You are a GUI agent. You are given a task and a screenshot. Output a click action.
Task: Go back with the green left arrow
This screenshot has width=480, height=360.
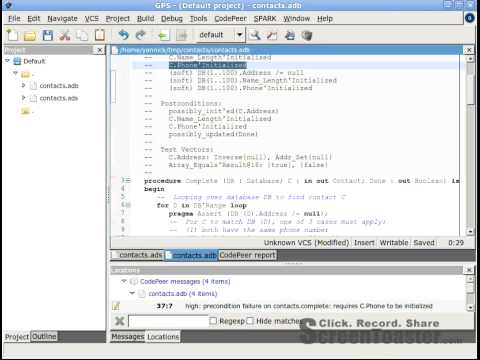point(163,35)
